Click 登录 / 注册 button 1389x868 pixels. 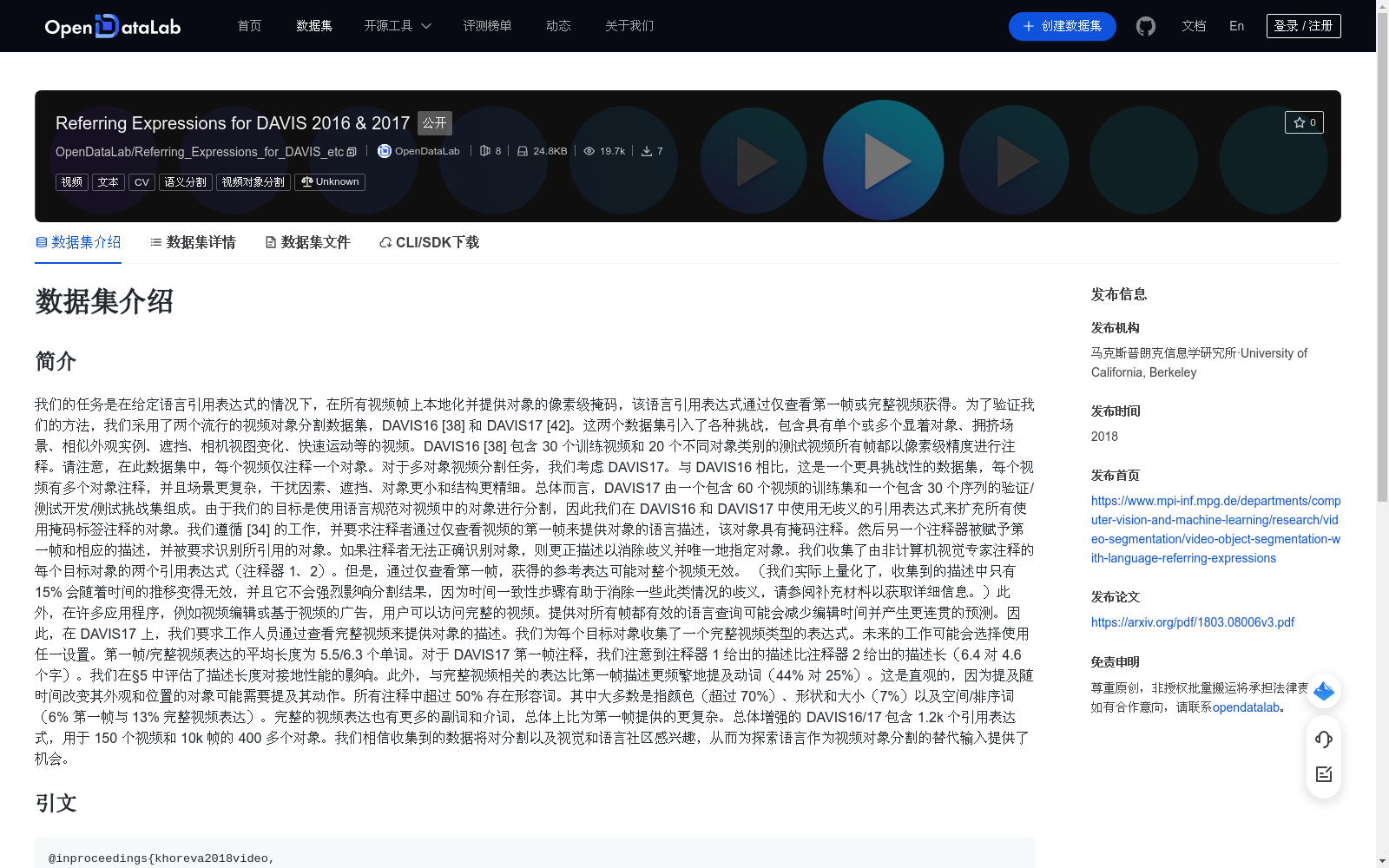click(1303, 26)
